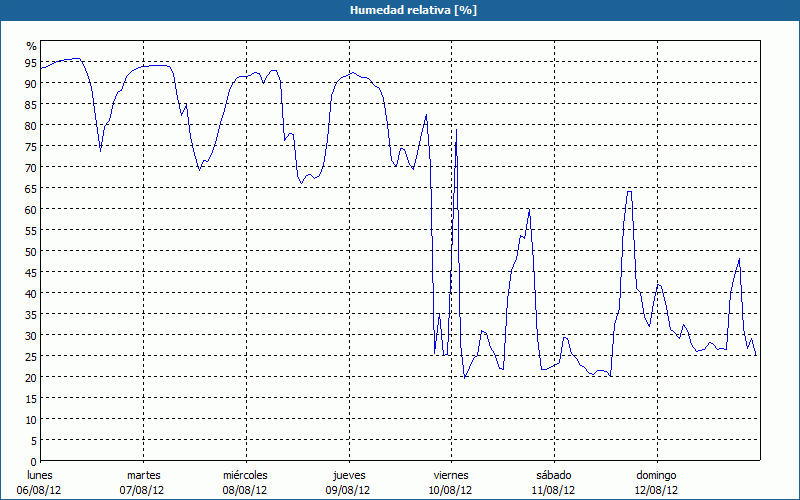
Task: Click the date 12/08/12
Action: 656,490
